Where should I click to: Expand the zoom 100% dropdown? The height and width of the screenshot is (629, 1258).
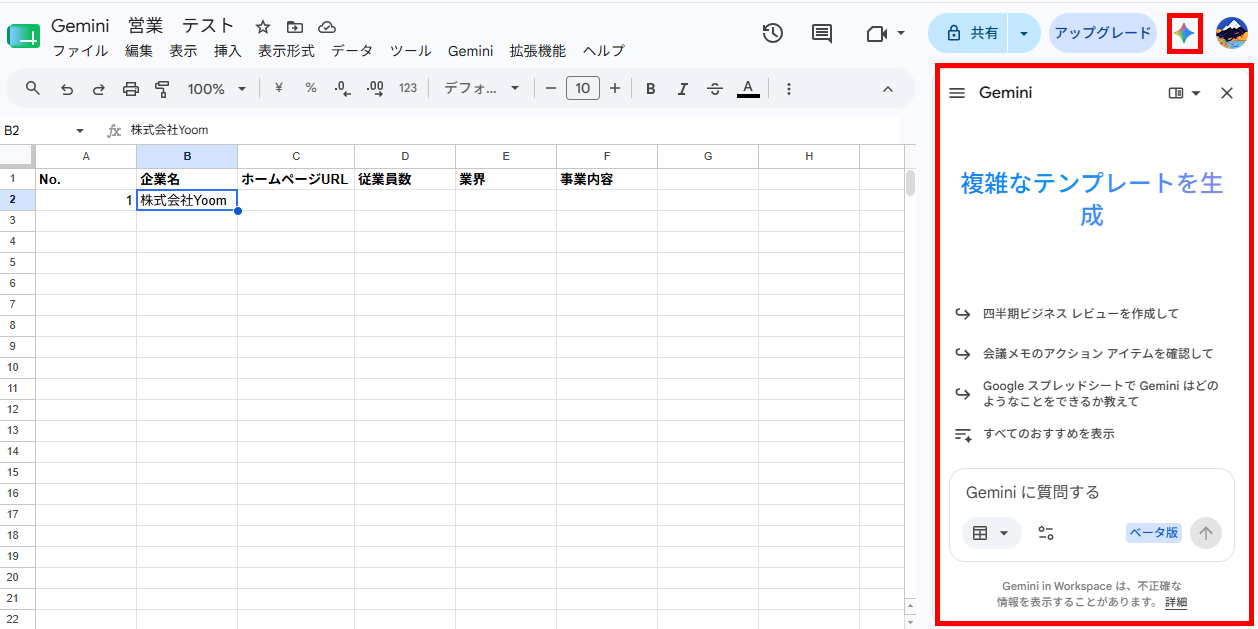tap(216, 89)
